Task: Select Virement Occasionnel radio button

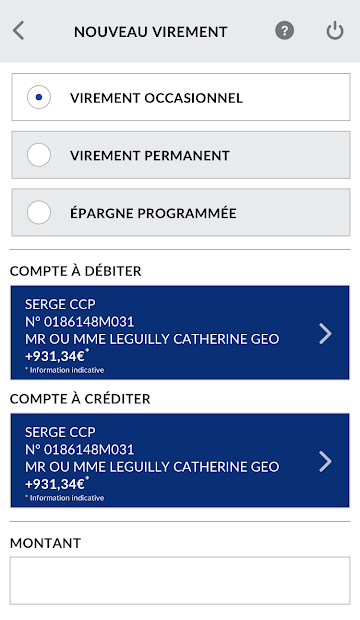Action: (x=39, y=97)
